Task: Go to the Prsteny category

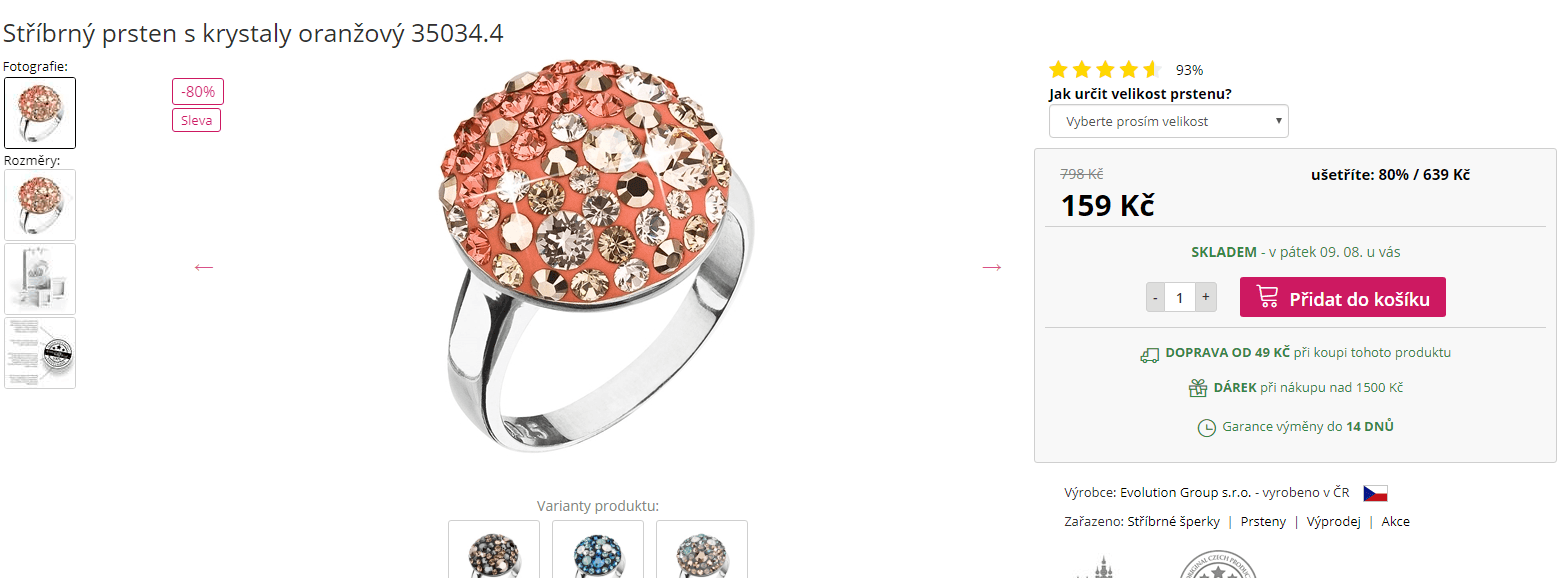Action: (1263, 522)
